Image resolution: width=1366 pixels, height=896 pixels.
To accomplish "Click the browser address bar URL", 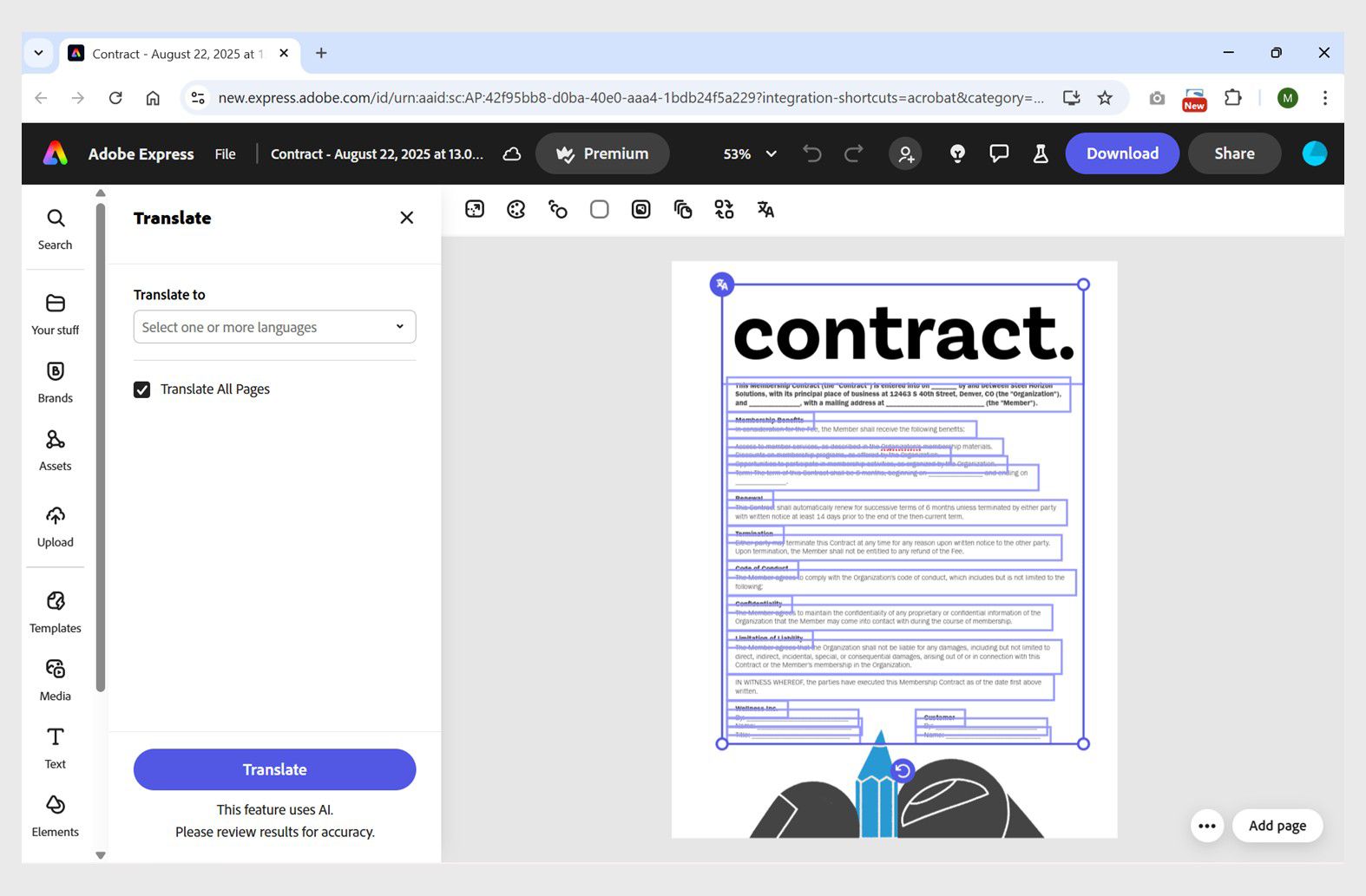I will [x=631, y=98].
